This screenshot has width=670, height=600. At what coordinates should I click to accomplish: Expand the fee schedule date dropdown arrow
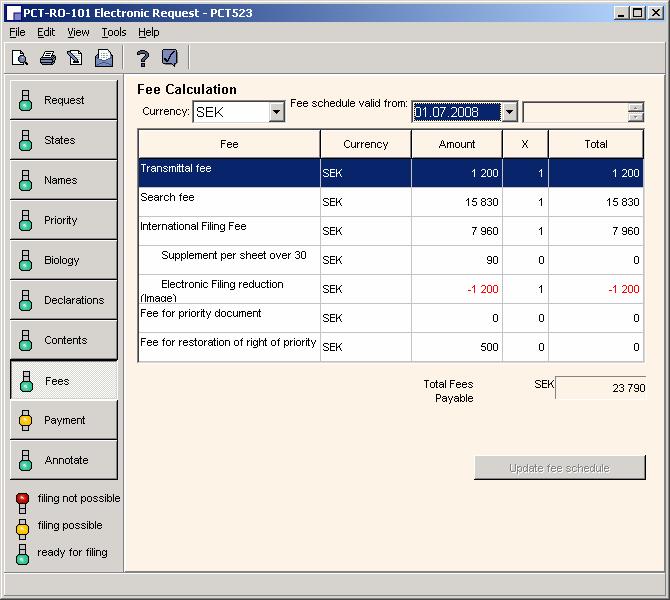(x=509, y=112)
